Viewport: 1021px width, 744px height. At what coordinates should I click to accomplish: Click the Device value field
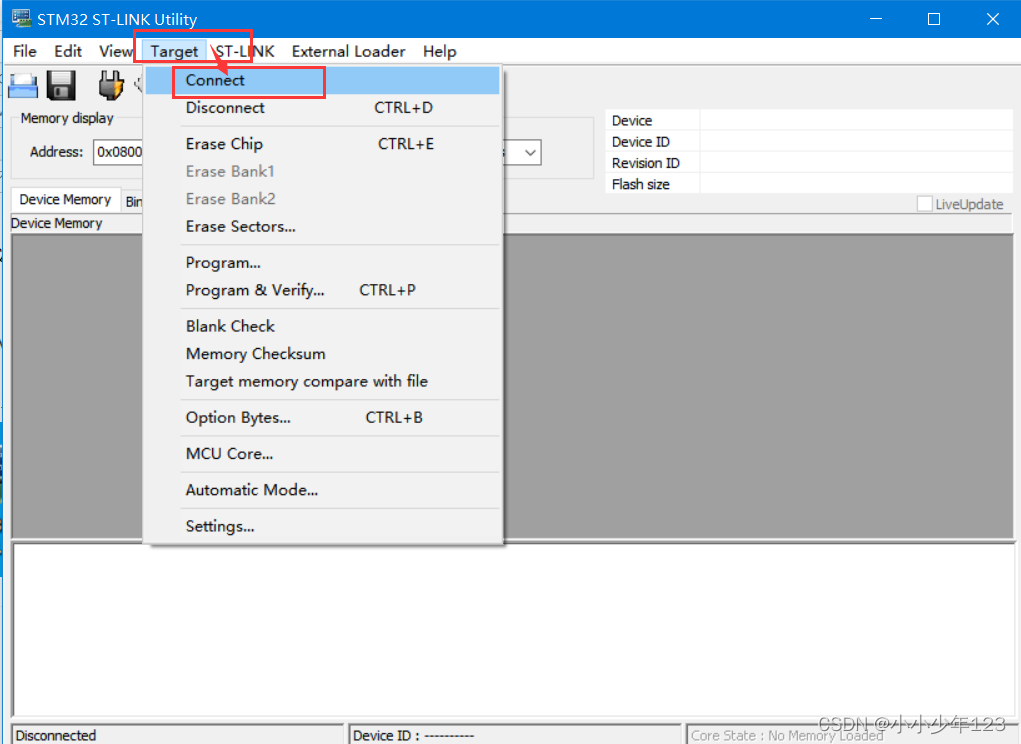point(856,120)
